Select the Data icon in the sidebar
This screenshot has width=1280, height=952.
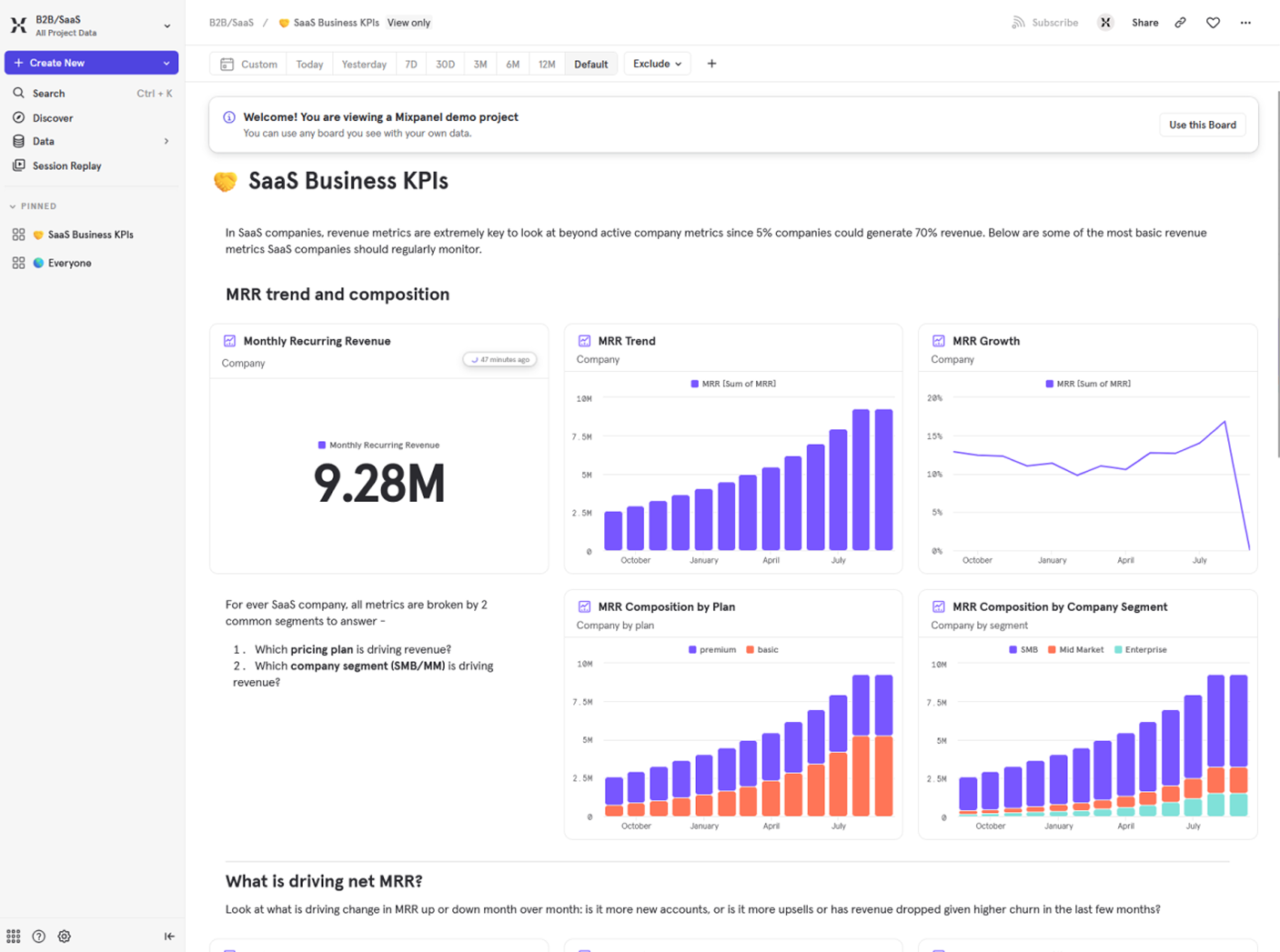(19, 141)
